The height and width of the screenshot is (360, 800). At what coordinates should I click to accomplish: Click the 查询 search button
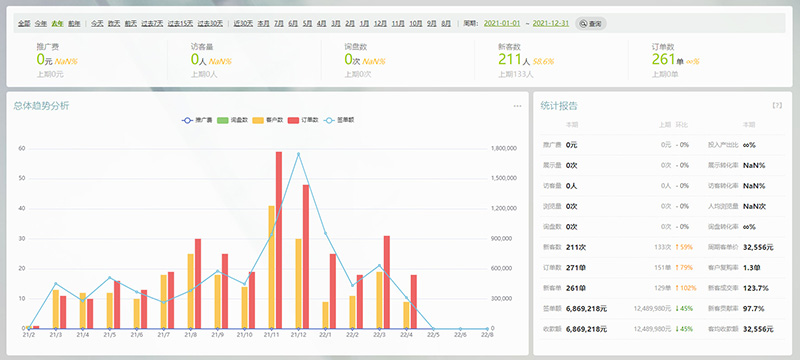tap(591, 23)
